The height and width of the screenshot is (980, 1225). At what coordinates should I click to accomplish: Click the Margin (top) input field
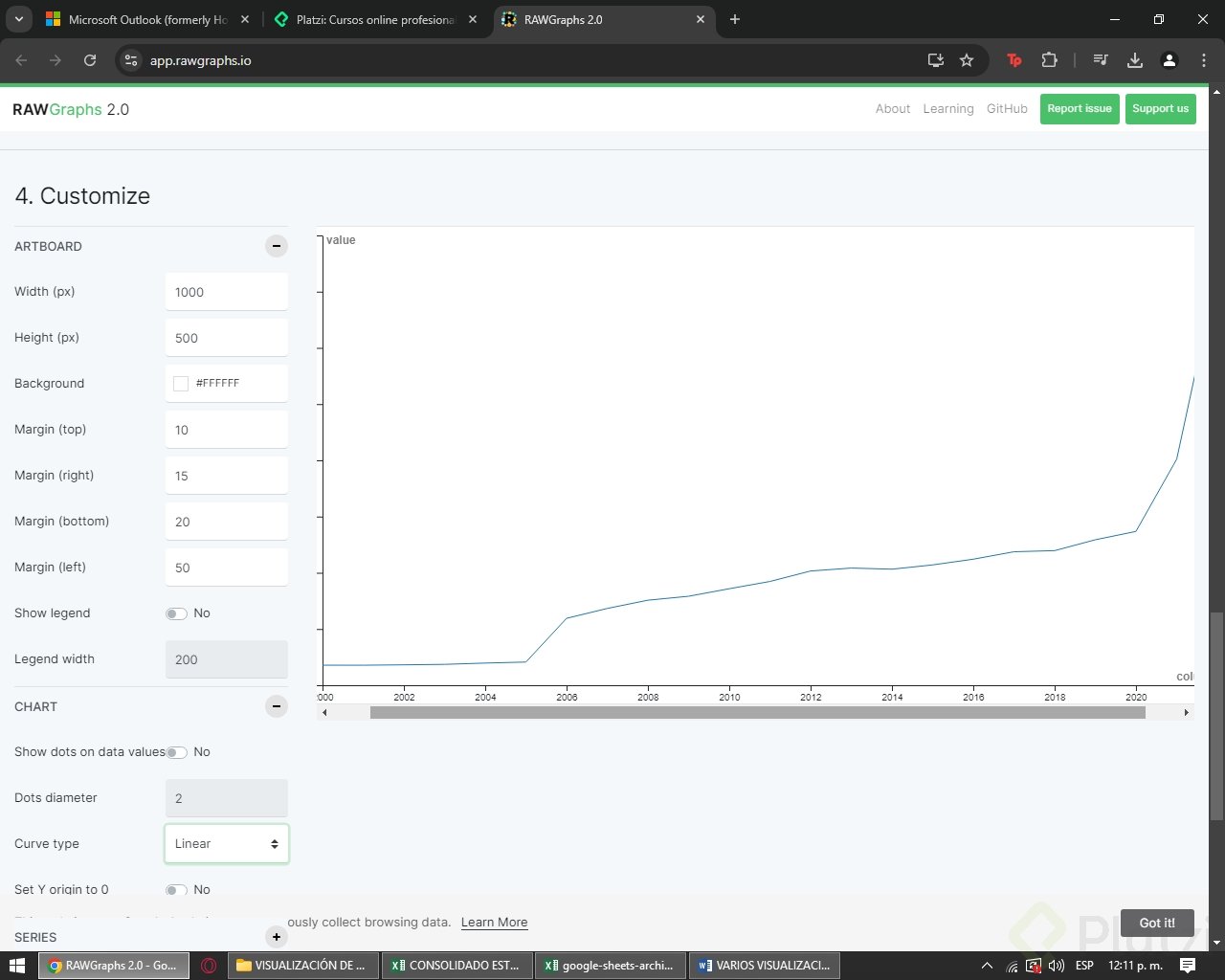(x=227, y=430)
